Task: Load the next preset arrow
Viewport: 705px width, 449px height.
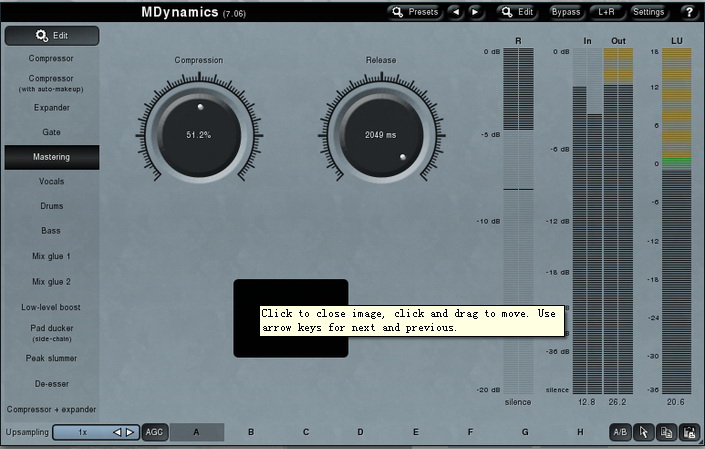Action: point(475,12)
